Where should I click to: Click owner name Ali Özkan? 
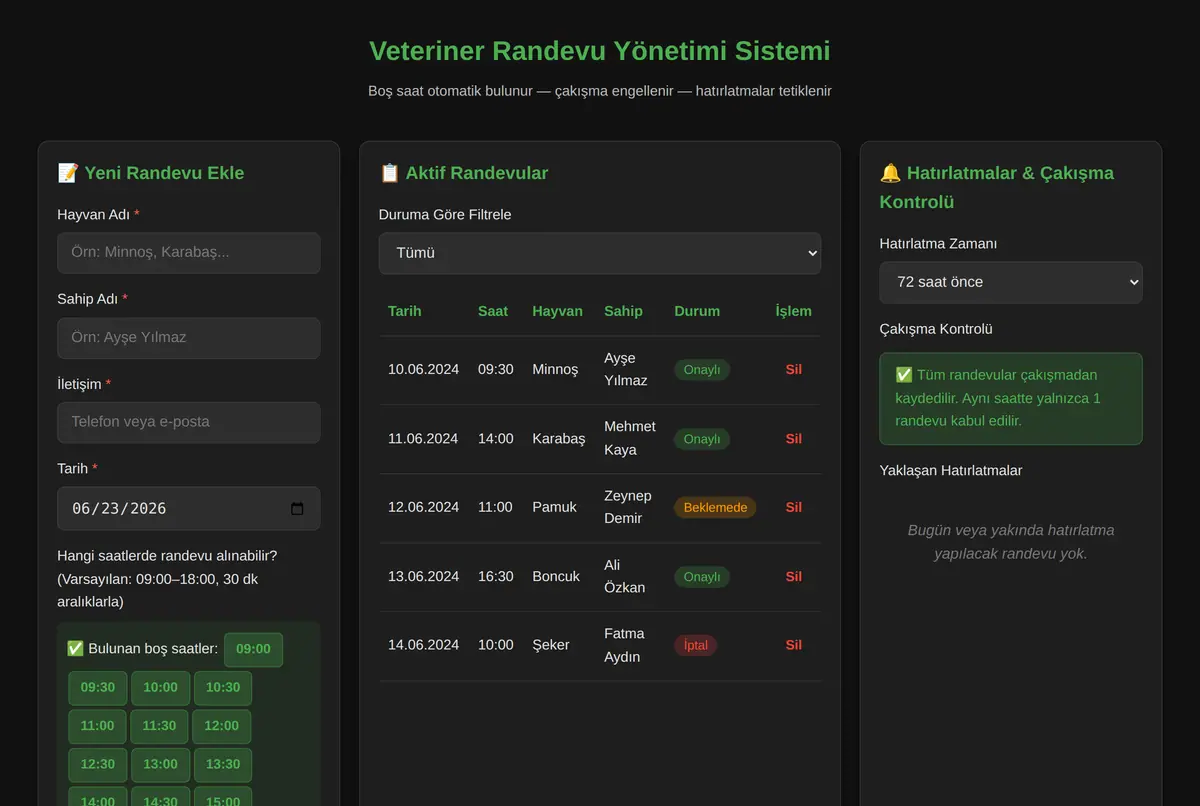[x=625, y=576]
